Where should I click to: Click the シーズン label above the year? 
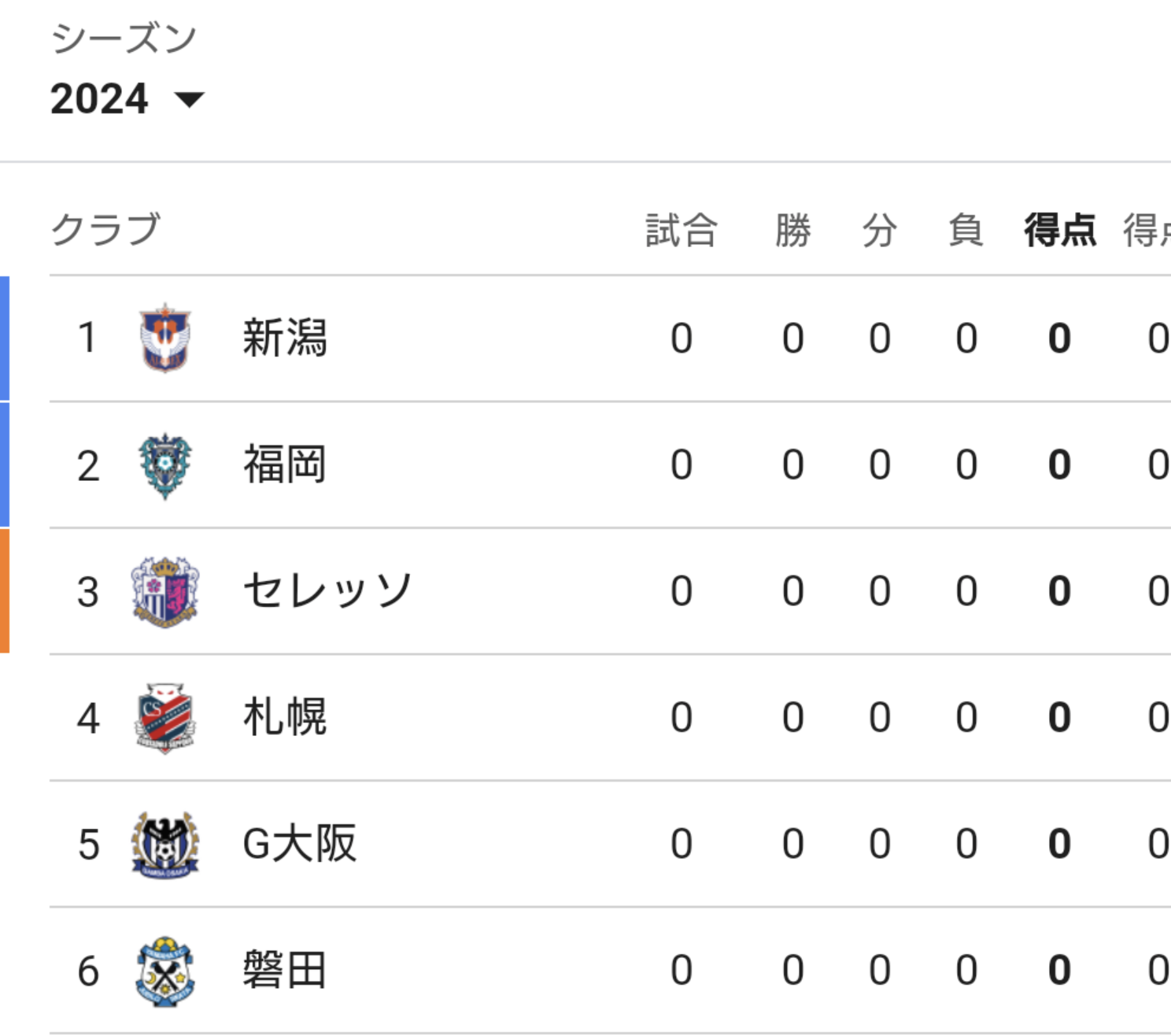click(124, 38)
